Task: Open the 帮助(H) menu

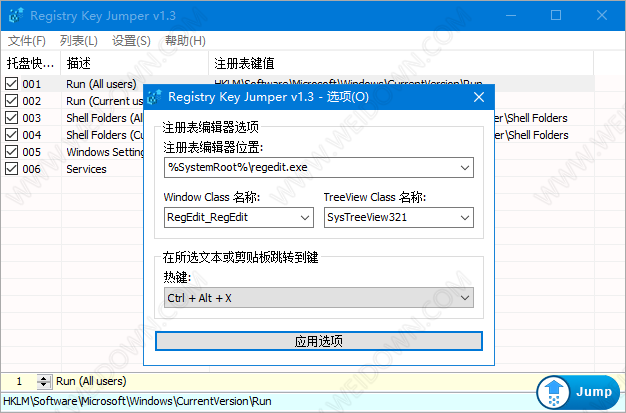Action: pyautogui.click(x=185, y=41)
